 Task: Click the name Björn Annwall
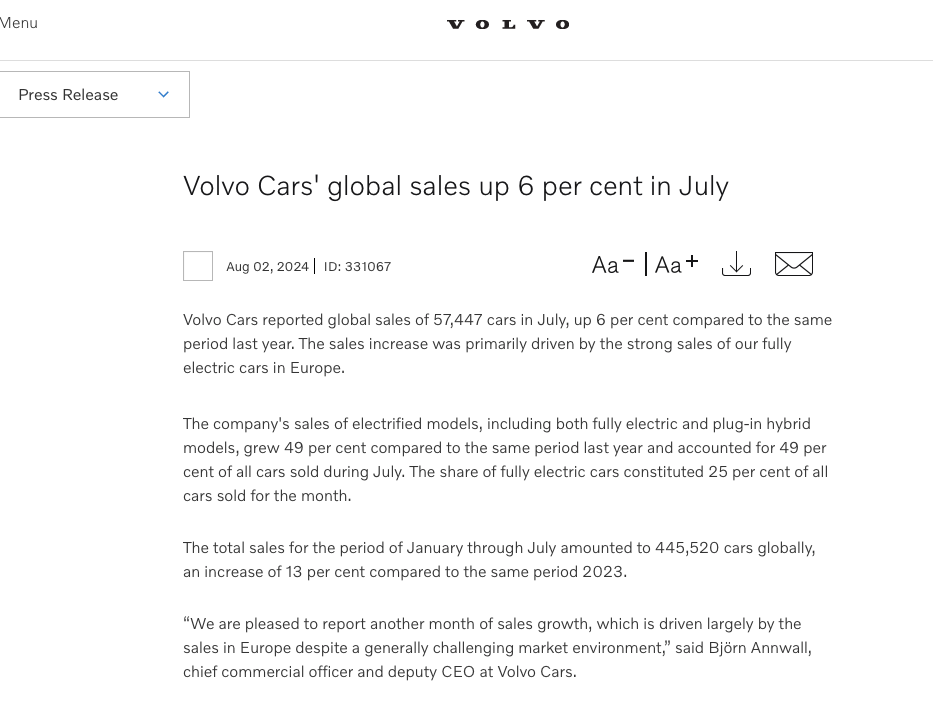coord(759,648)
